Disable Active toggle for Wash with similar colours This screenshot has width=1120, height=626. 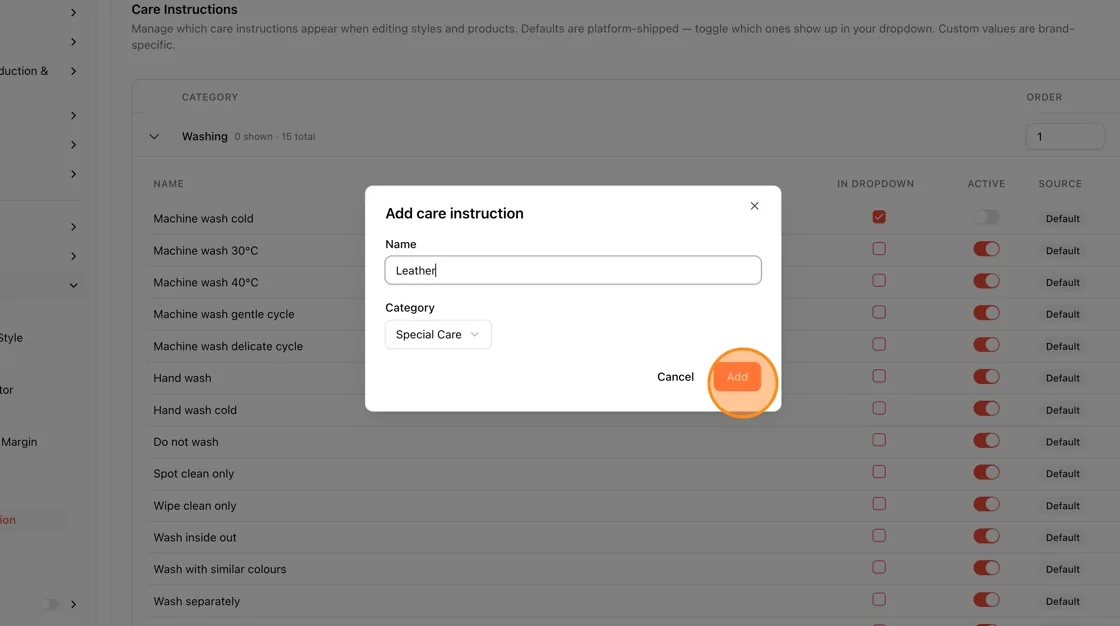[986, 568]
